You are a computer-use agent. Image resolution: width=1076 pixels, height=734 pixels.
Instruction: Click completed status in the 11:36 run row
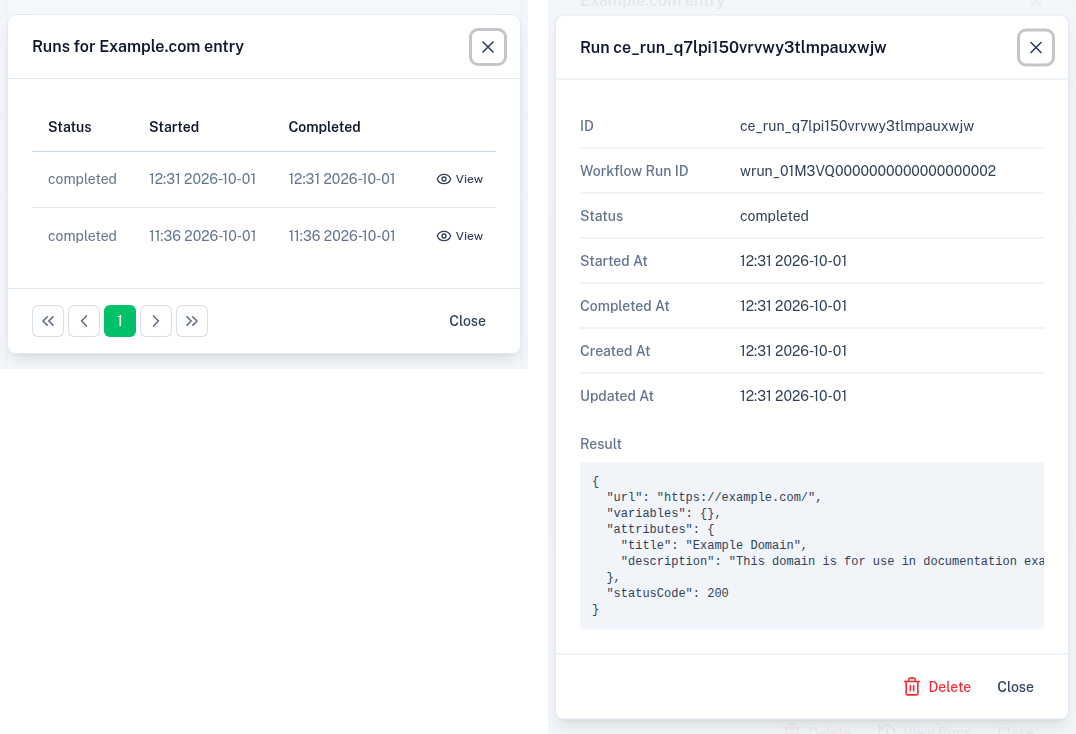tap(82, 236)
